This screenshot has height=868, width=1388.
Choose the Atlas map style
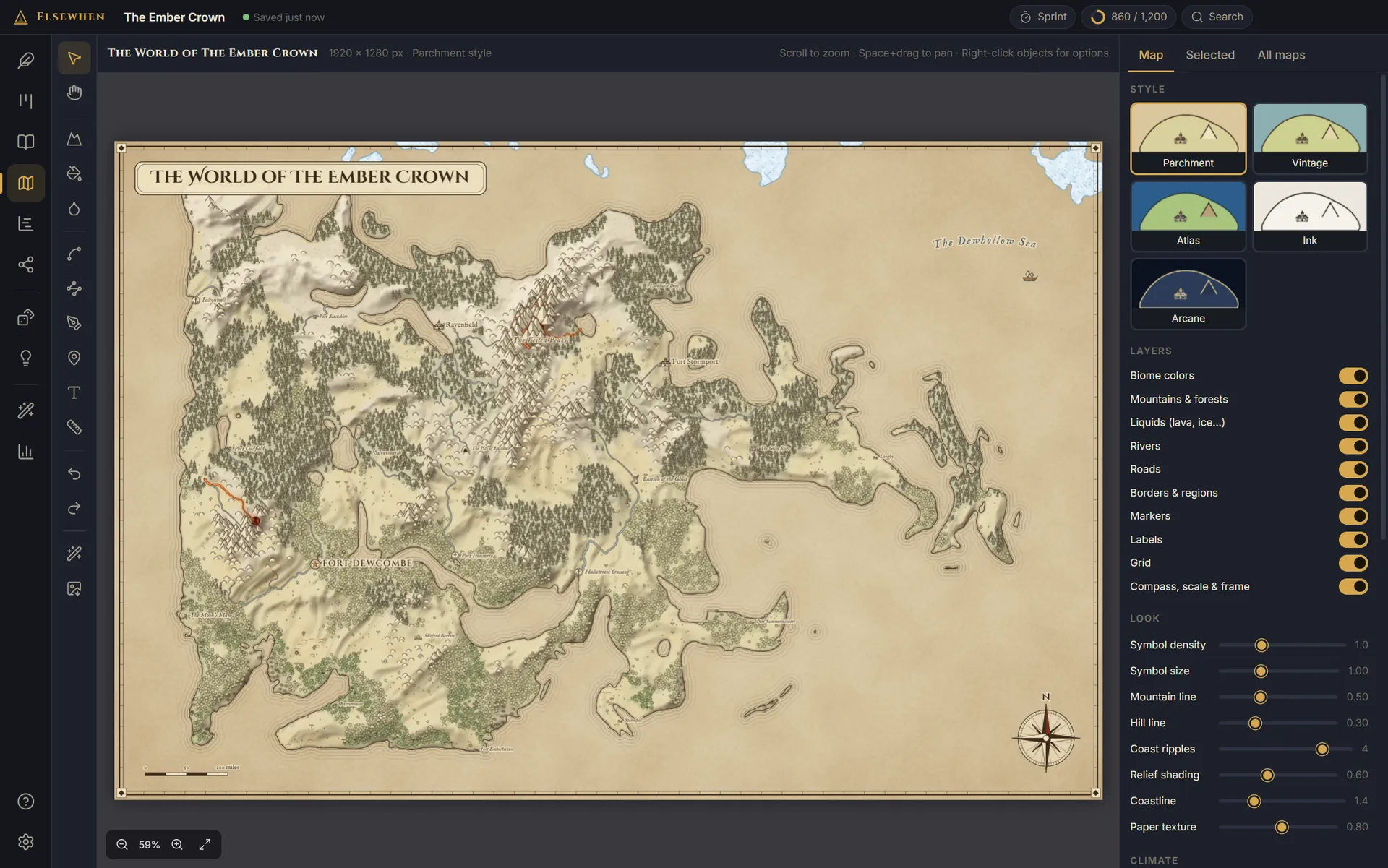(x=1188, y=216)
